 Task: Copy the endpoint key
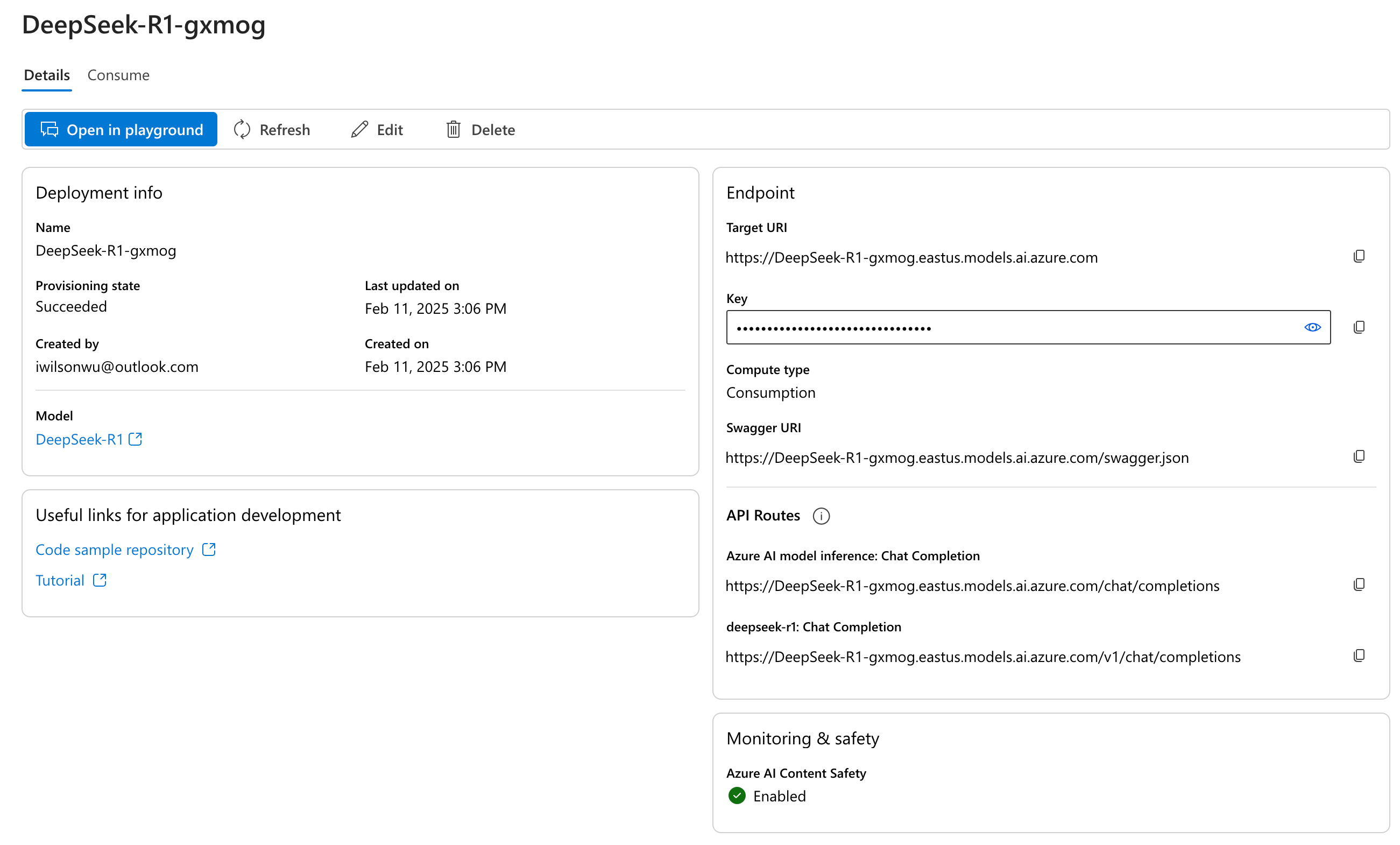pyautogui.click(x=1359, y=327)
